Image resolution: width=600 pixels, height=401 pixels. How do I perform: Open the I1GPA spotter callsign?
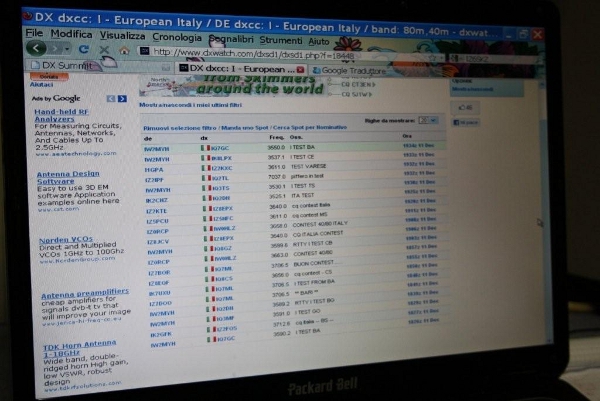pos(154,170)
